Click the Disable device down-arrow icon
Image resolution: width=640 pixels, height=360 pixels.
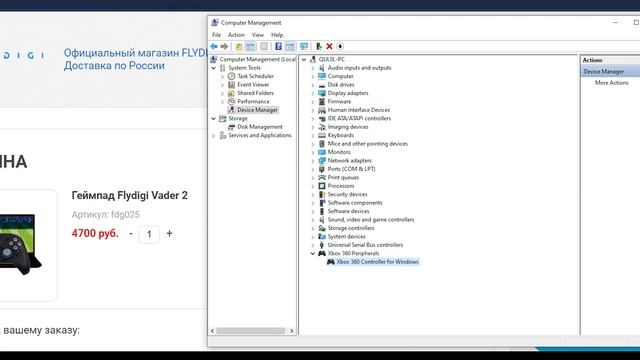[340, 47]
